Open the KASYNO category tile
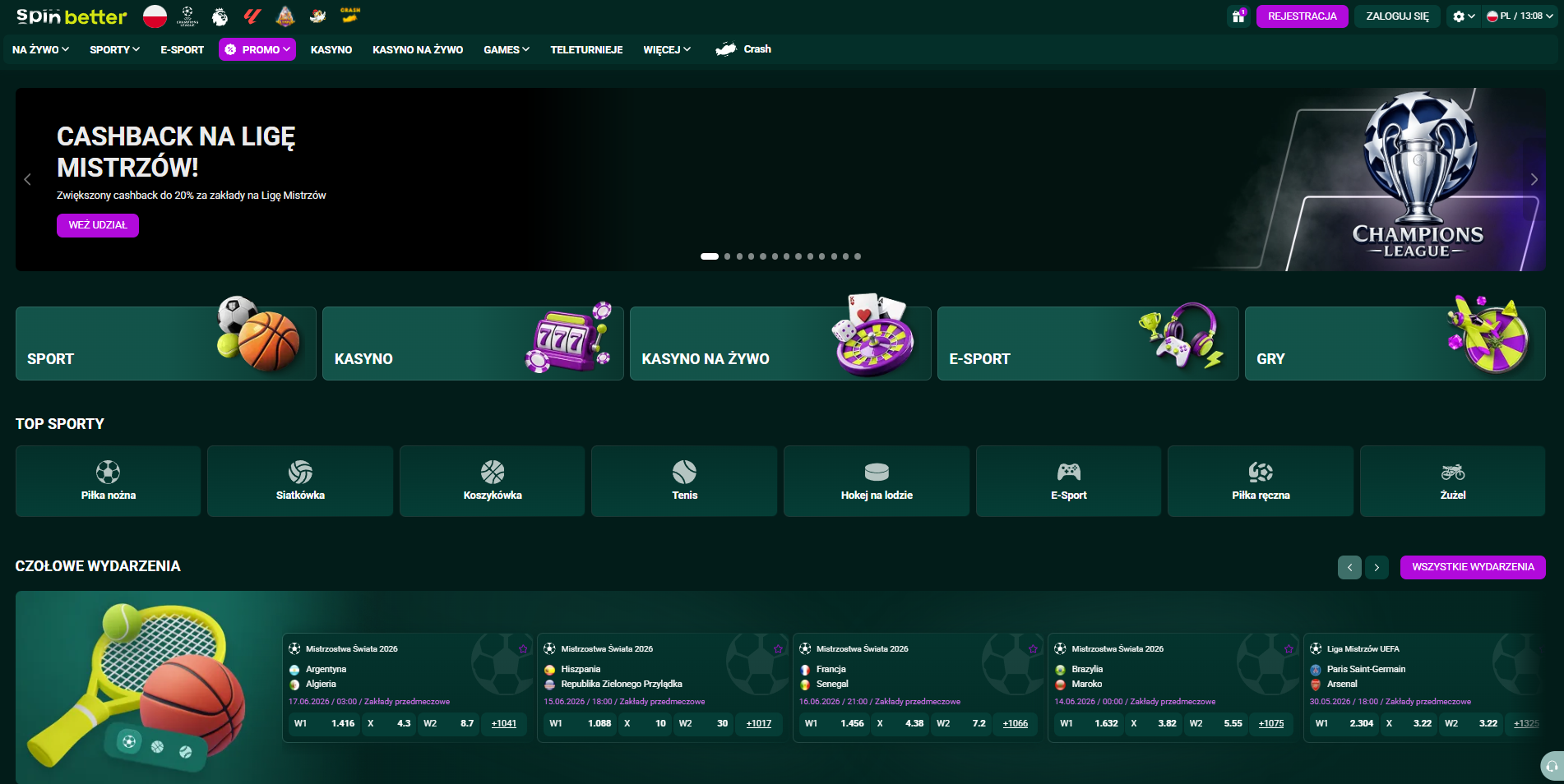 point(473,344)
